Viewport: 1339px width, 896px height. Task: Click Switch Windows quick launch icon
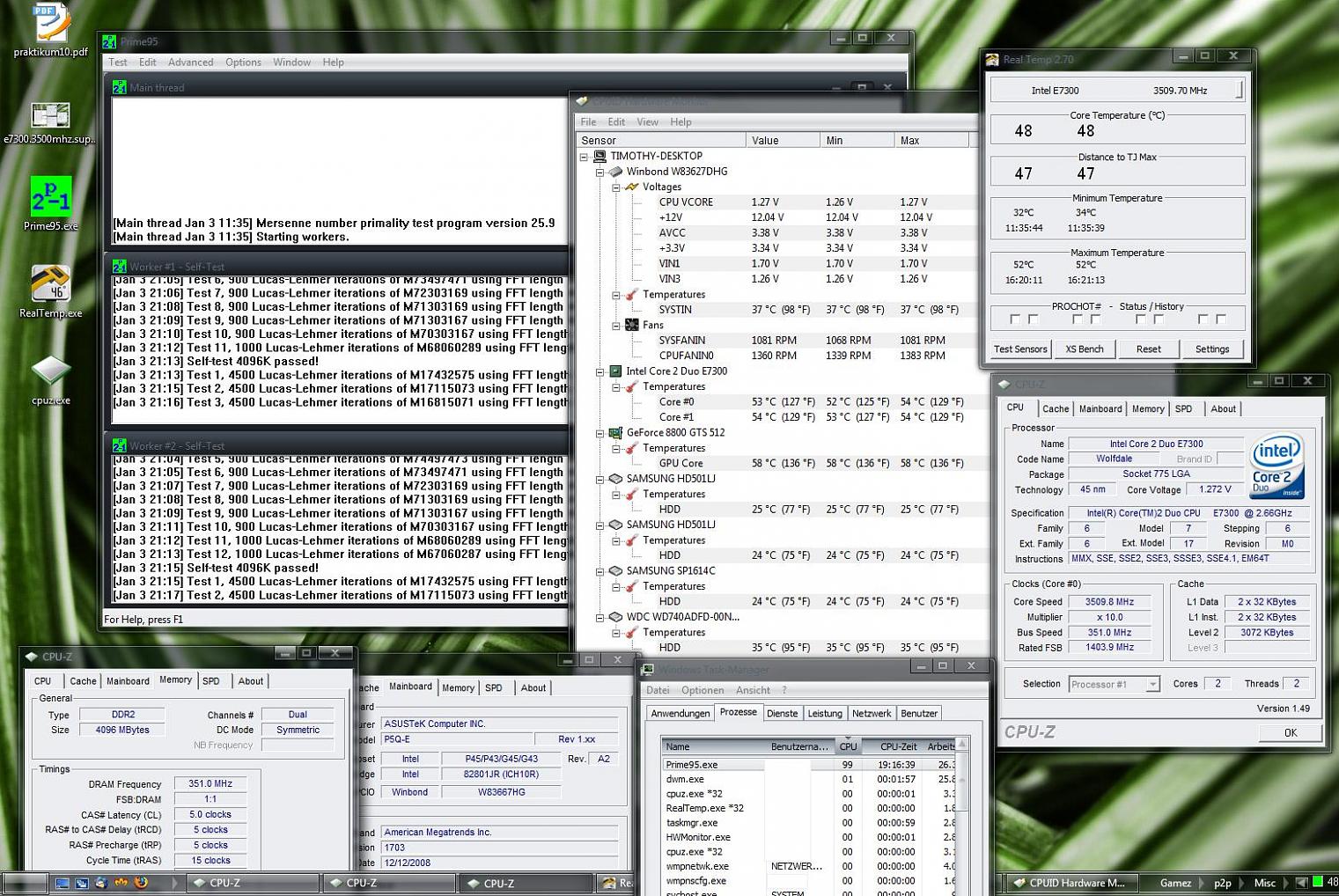point(81,883)
